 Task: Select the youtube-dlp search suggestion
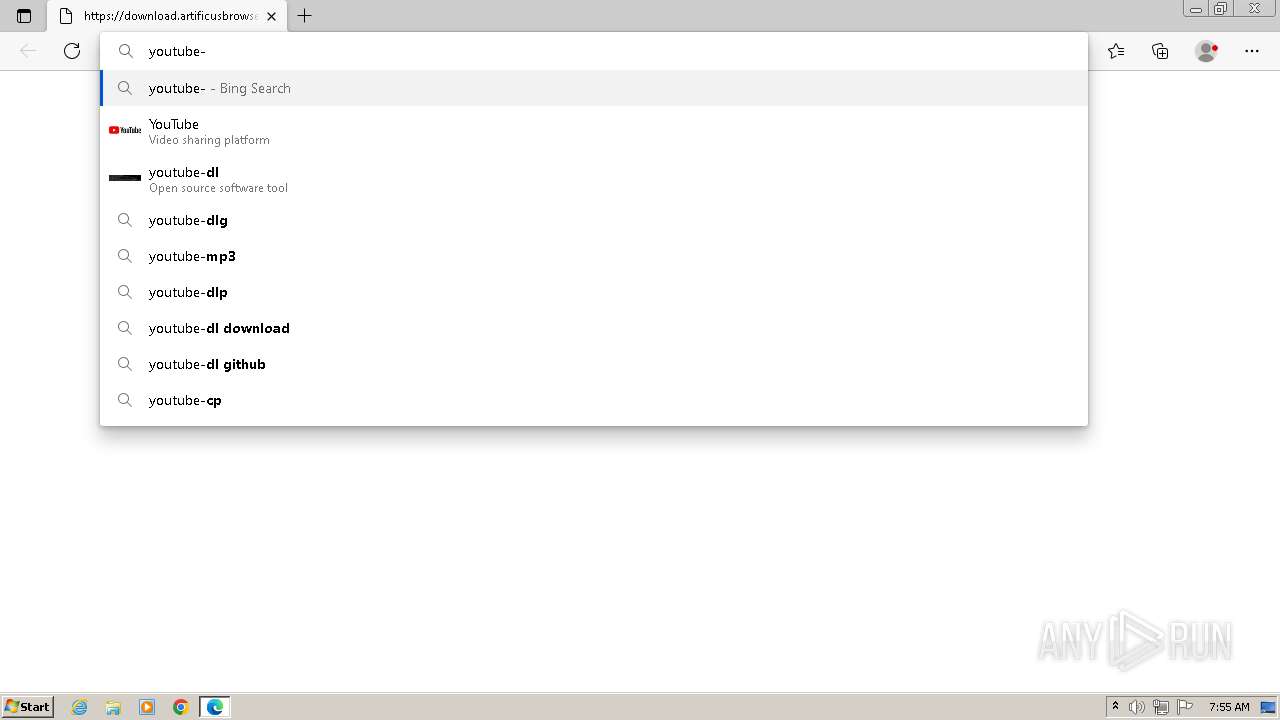click(594, 292)
